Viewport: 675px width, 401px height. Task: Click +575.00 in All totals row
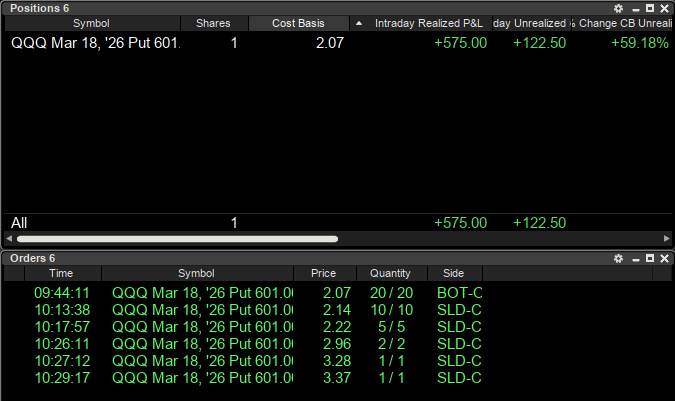pos(460,223)
